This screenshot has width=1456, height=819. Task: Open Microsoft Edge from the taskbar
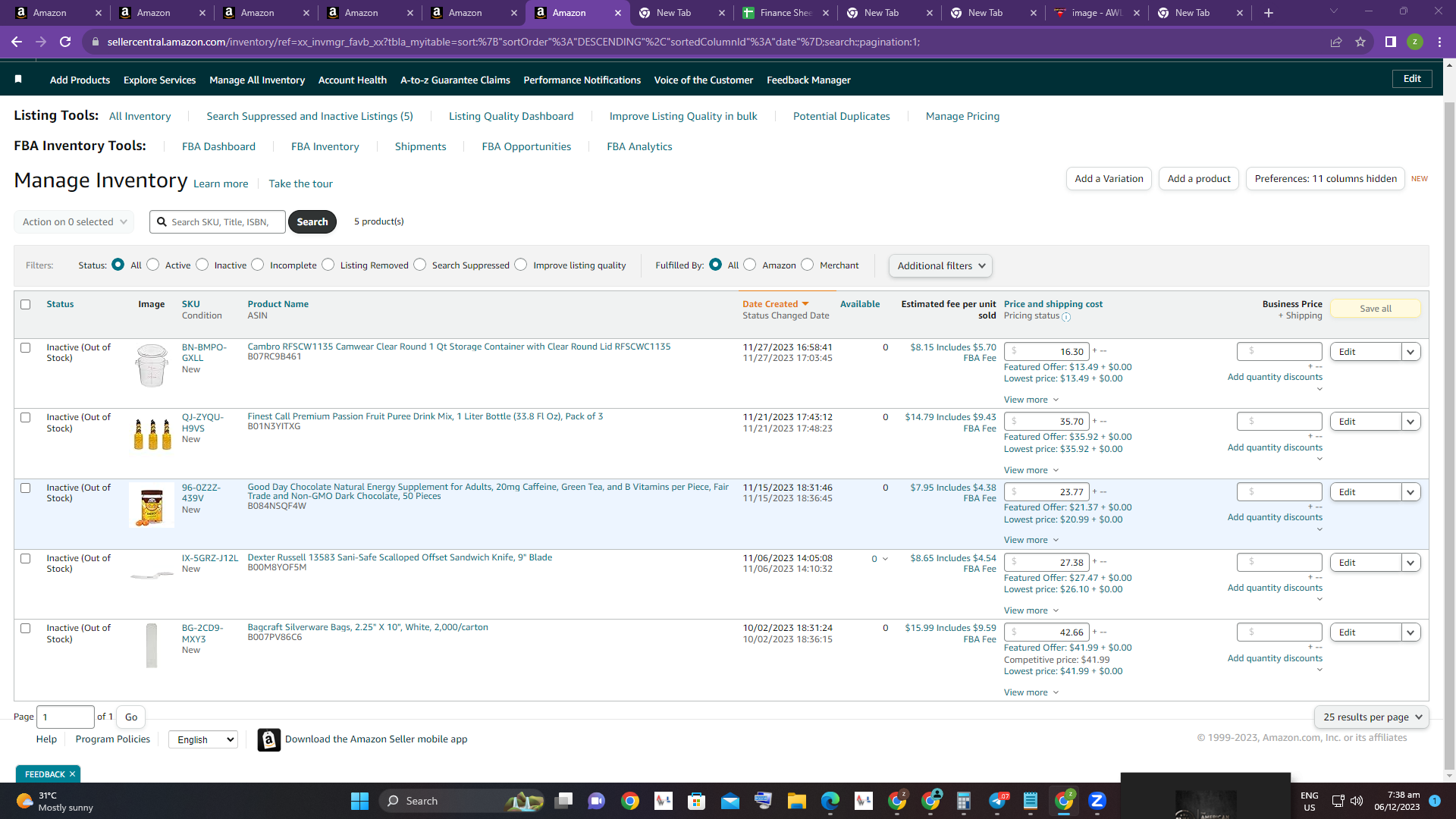click(830, 801)
